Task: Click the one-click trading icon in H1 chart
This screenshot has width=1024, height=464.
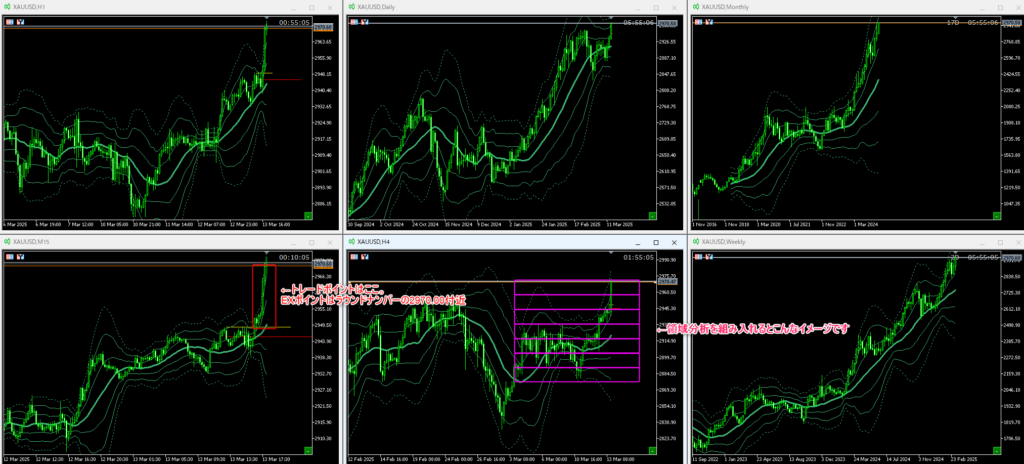Action: click(x=9, y=20)
